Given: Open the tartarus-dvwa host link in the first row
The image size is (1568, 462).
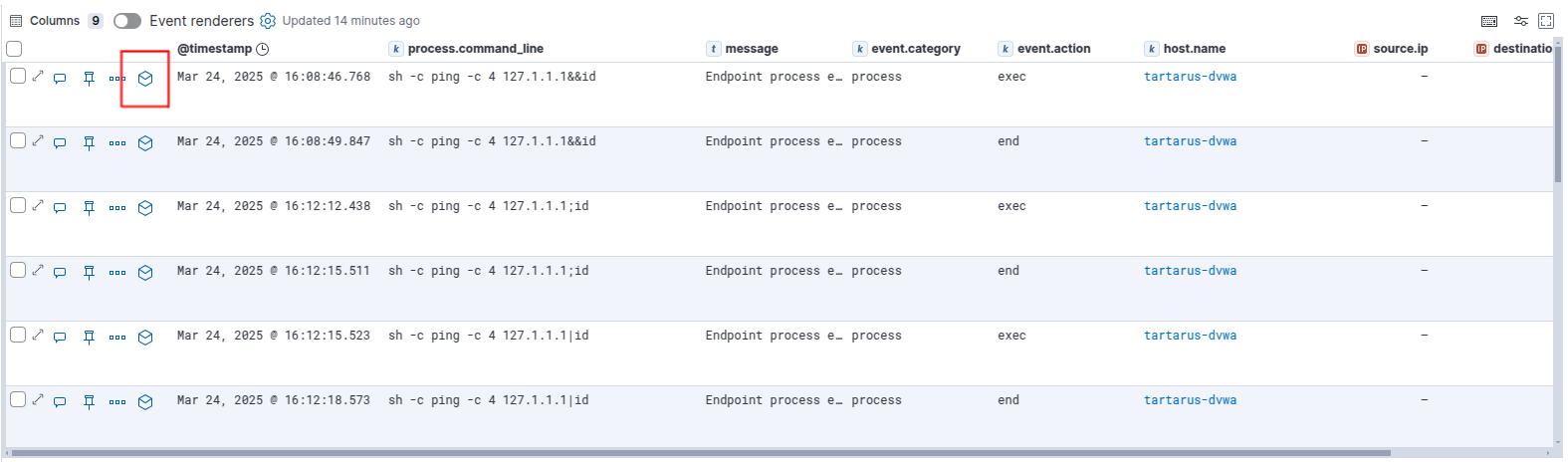Looking at the screenshot, I should click(x=1190, y=77).
